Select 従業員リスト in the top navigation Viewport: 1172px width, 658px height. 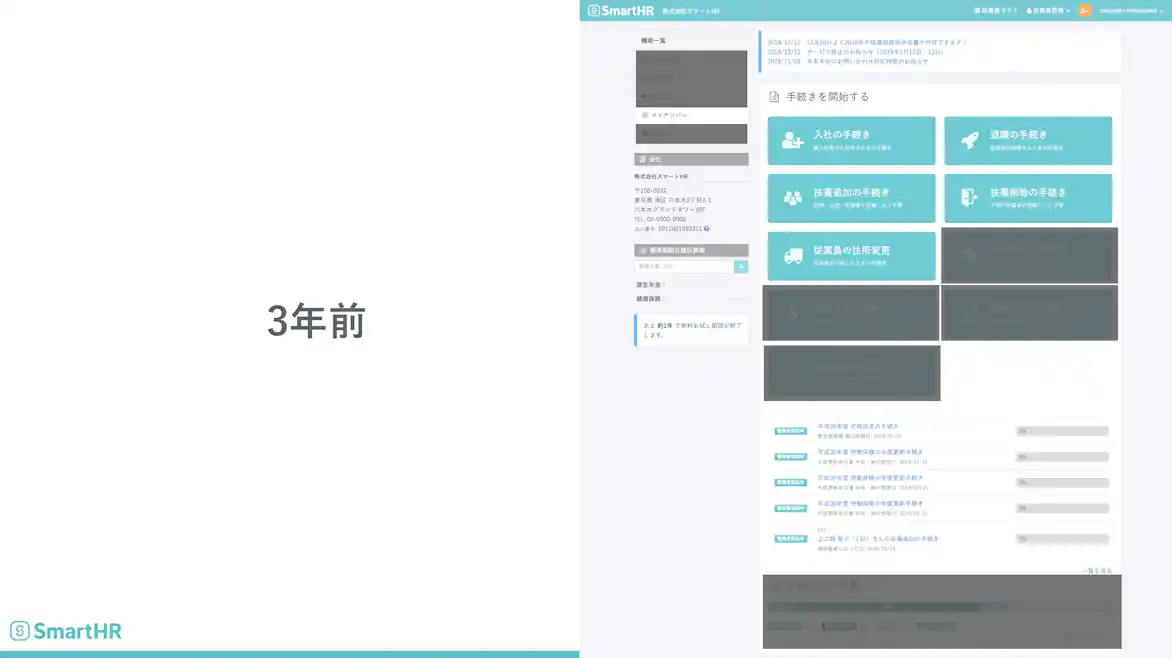[x=994, y=9]
